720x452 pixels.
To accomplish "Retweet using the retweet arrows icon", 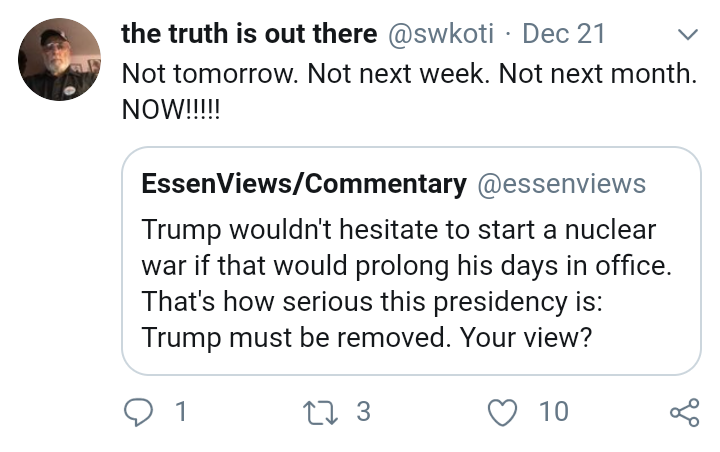I will point(321,412).
